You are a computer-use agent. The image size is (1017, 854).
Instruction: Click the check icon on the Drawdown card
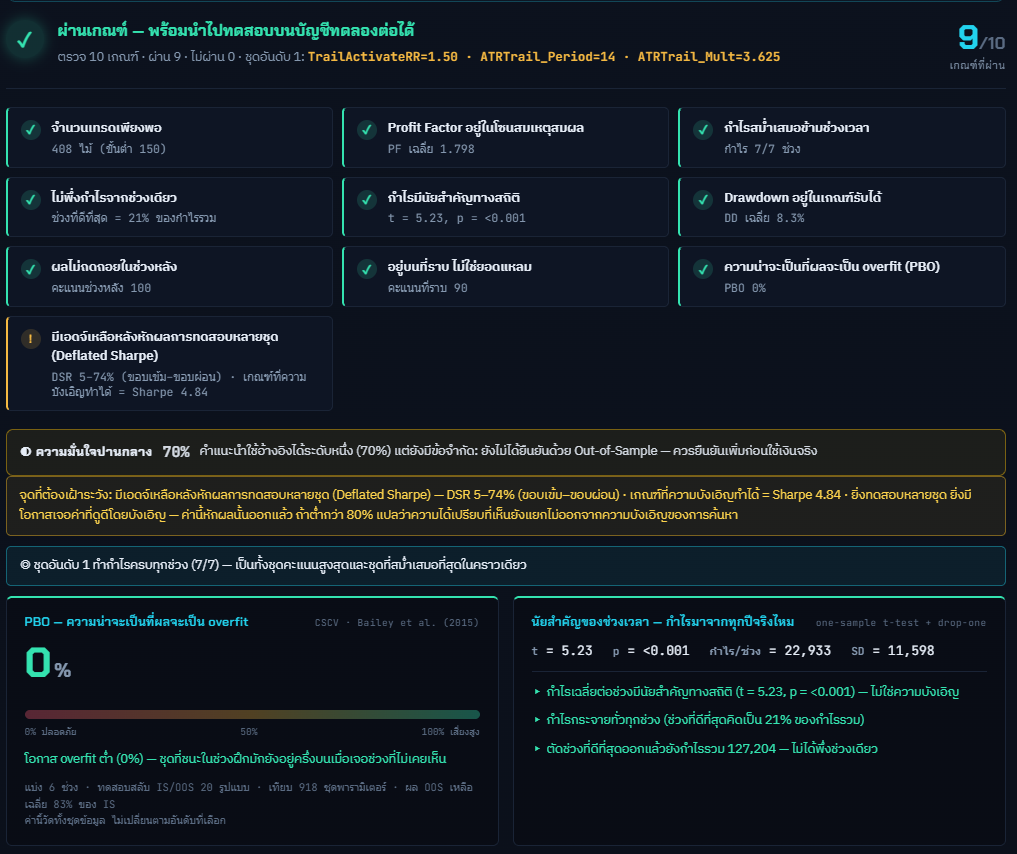(703, 200)
